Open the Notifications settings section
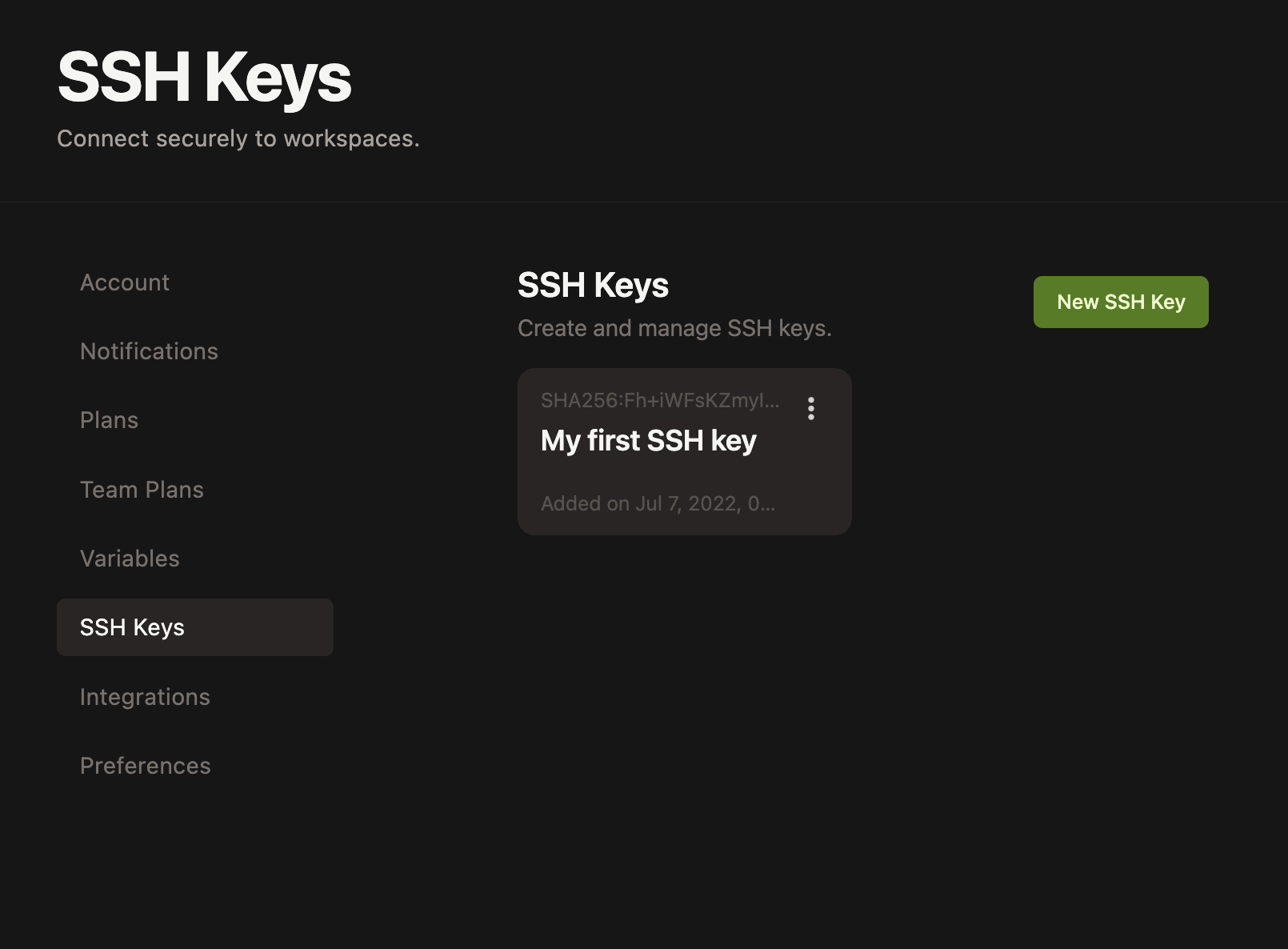The height and width of the screenshot is (949, 1288). click(x=149, y=350)
